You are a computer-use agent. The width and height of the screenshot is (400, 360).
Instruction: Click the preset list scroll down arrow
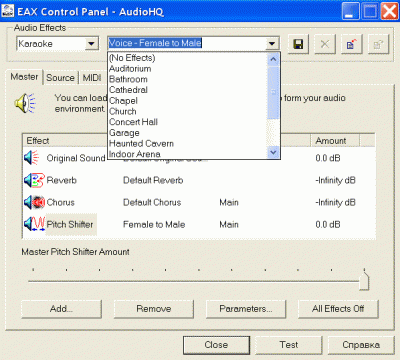tap(273, 152)
